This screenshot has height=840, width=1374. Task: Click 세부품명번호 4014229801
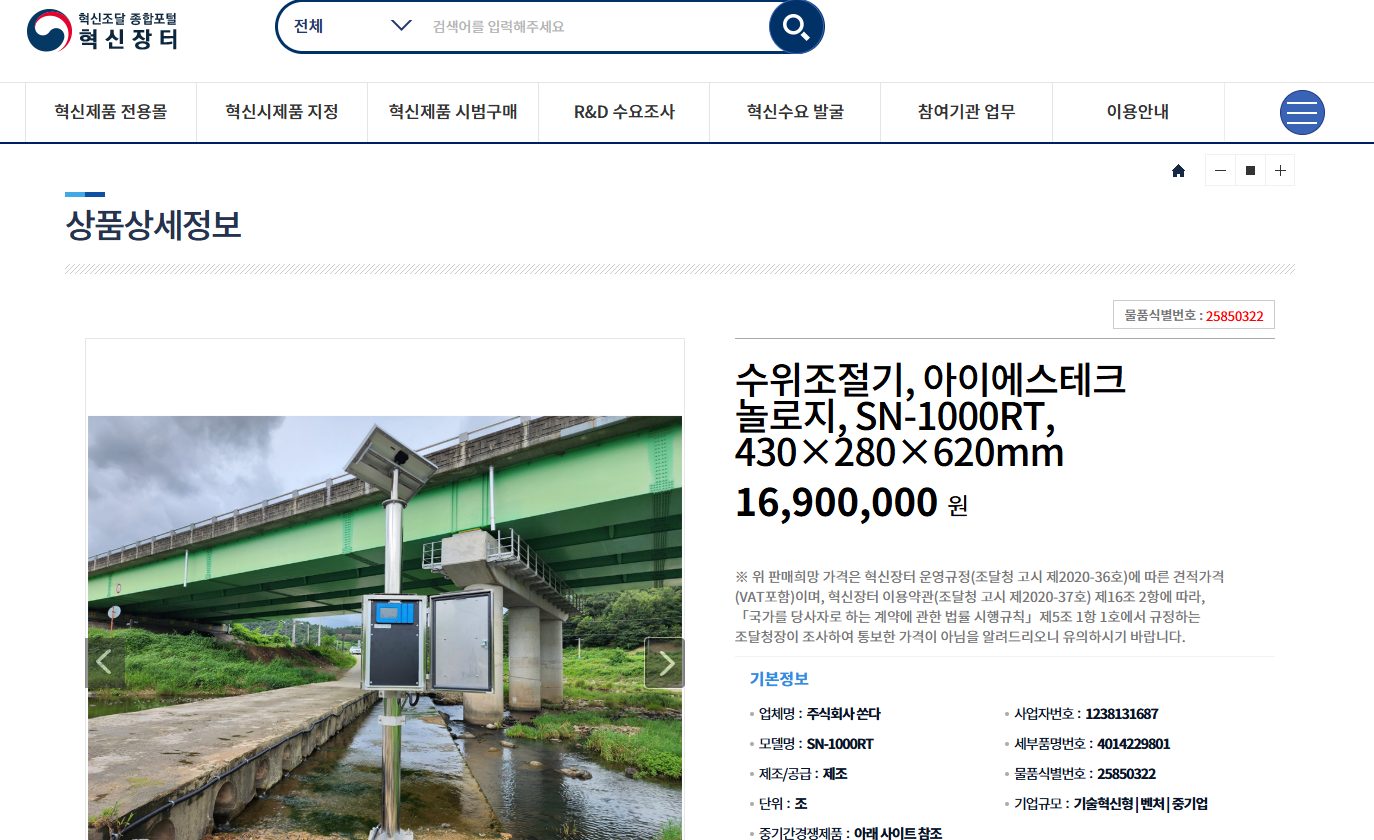[1086, 744]
